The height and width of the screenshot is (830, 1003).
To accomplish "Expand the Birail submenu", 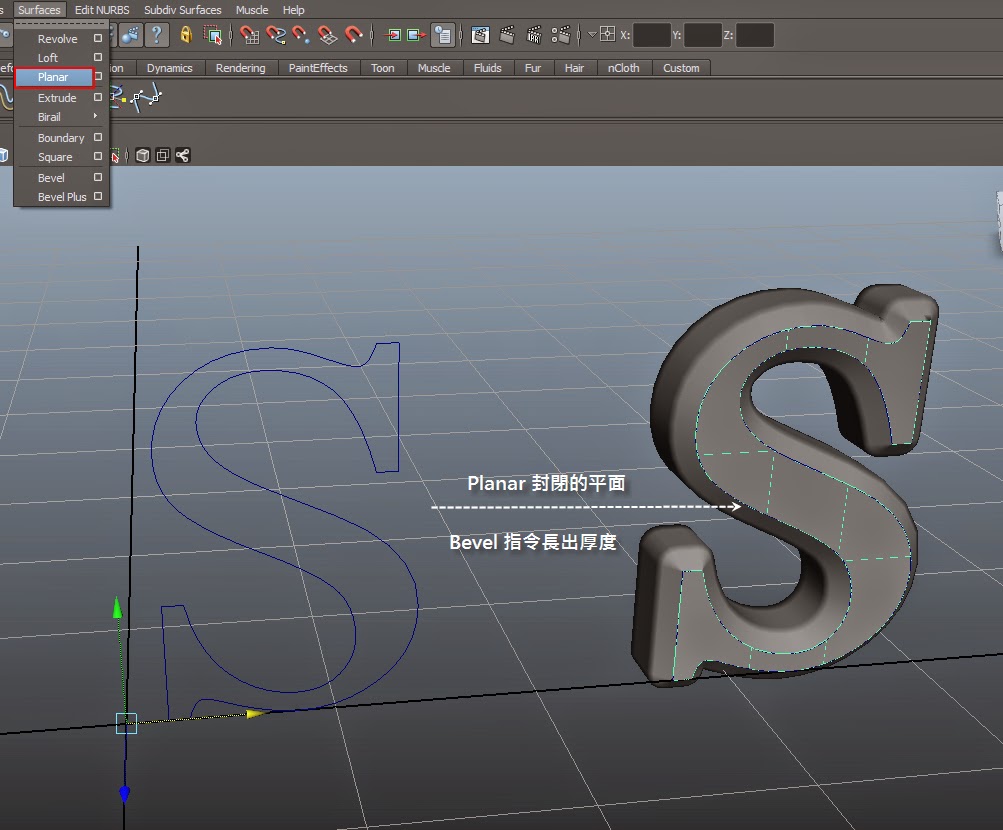I will click(61, 117).
